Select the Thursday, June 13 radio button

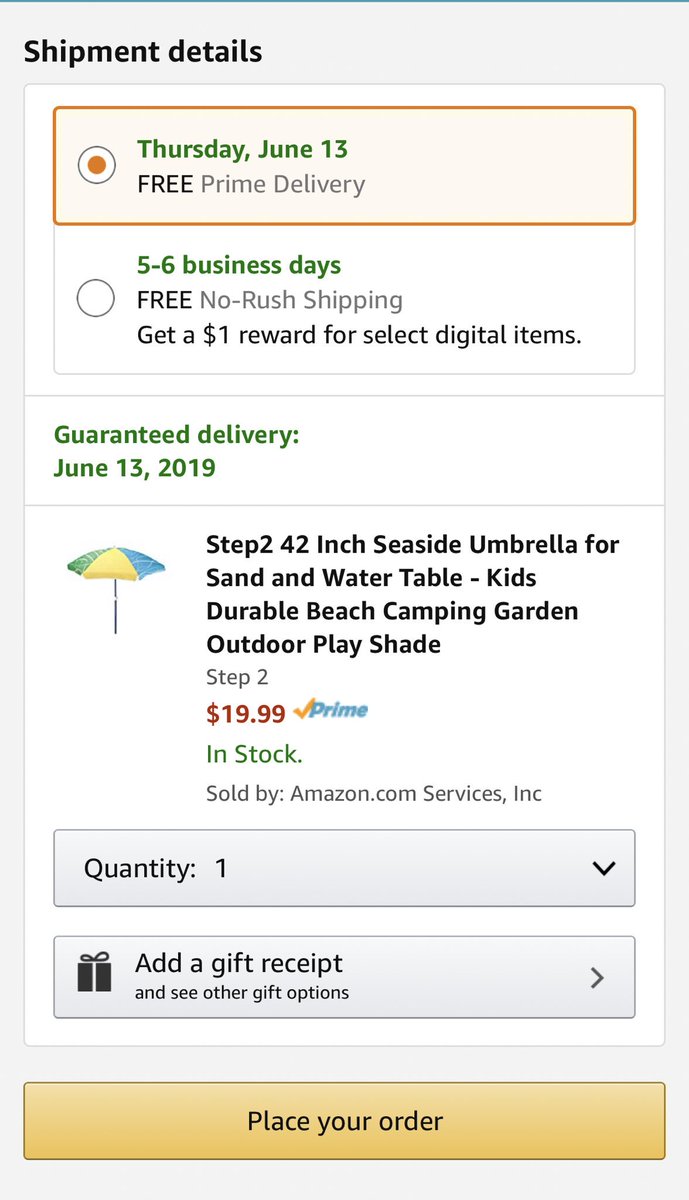click(x=96, y=165)
